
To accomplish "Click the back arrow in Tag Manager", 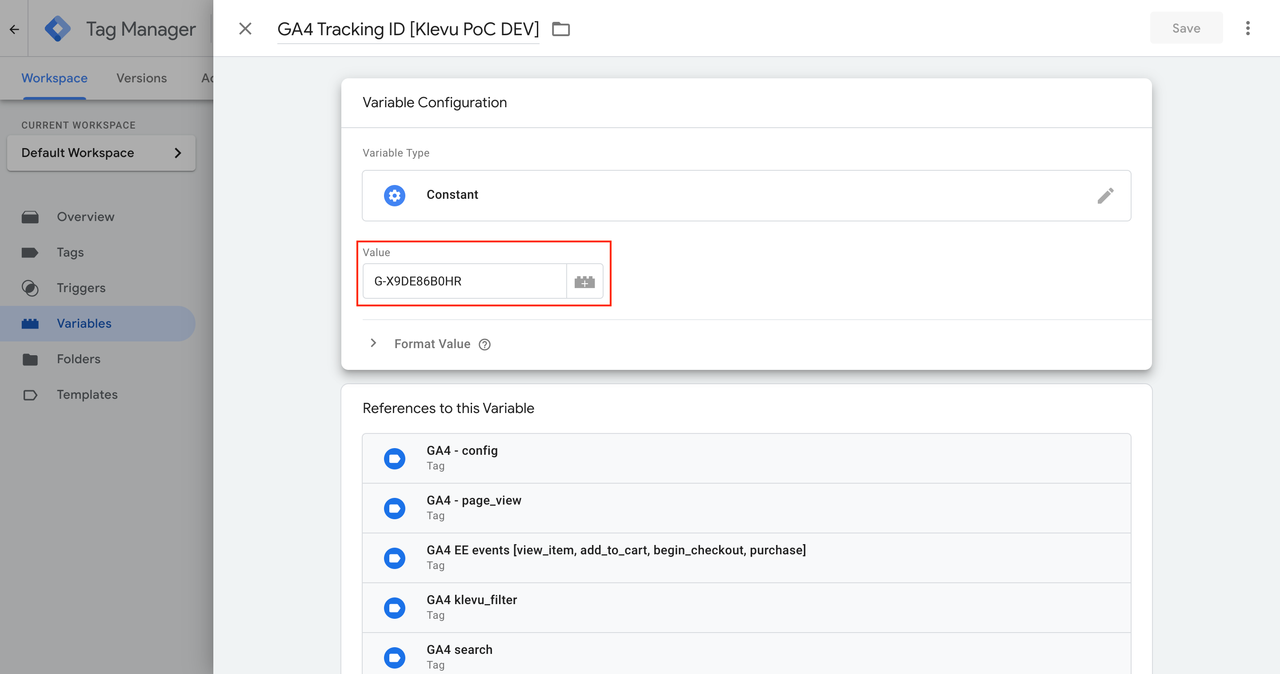I will click(14, 29).
